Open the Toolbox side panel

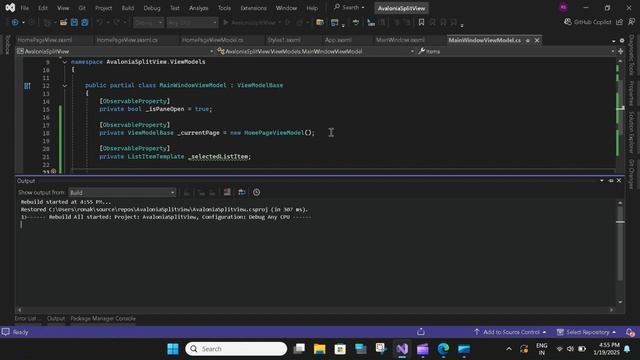(7, 45)
